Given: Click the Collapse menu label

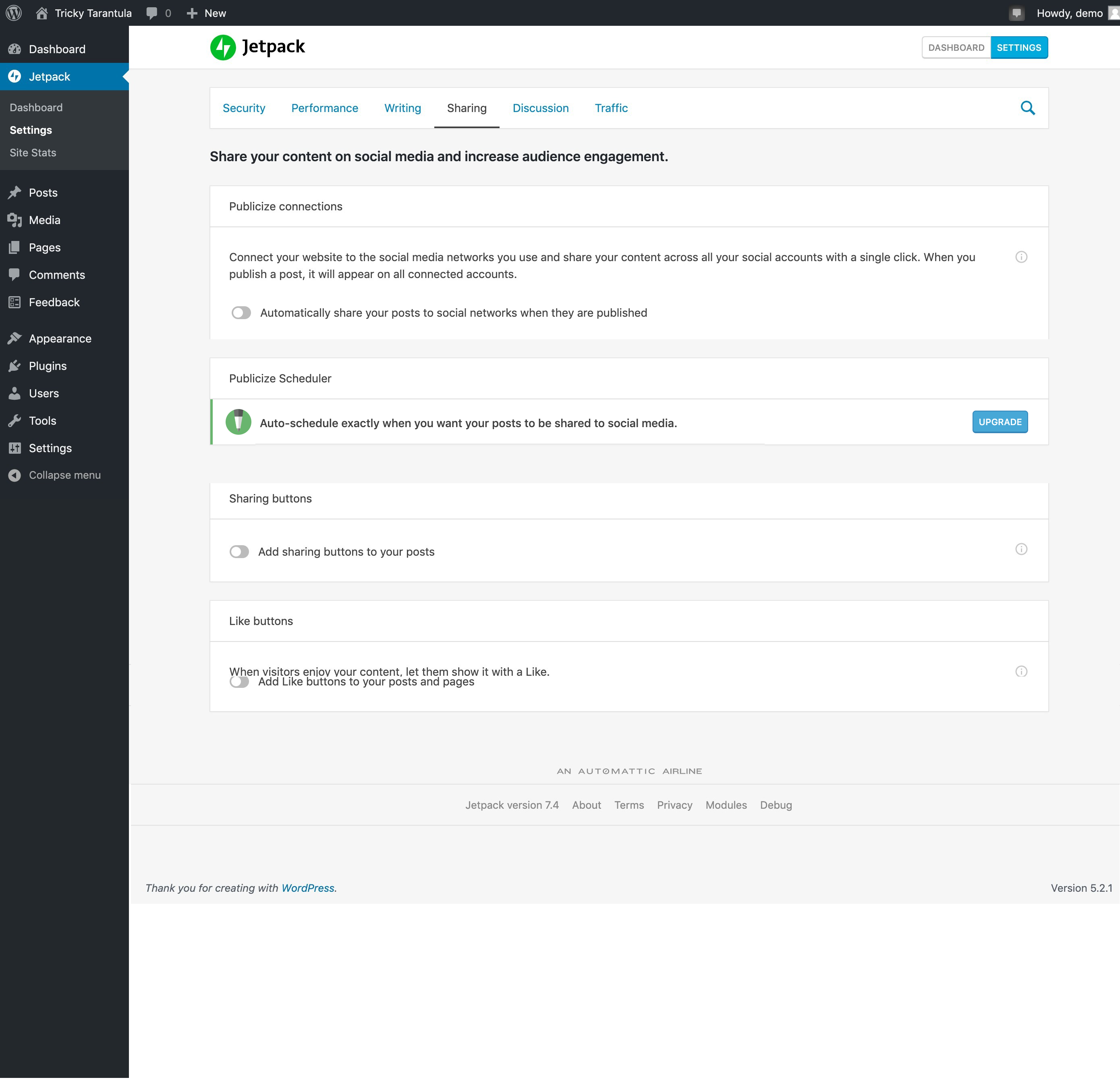Looking at the screenshot, I should pyautogui.click(x=64, y=475).
